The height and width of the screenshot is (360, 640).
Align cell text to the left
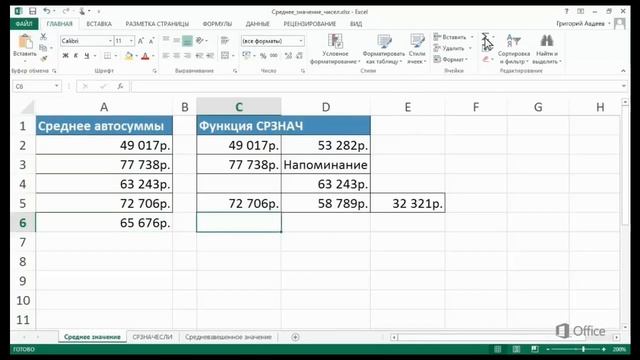point(166,56)
